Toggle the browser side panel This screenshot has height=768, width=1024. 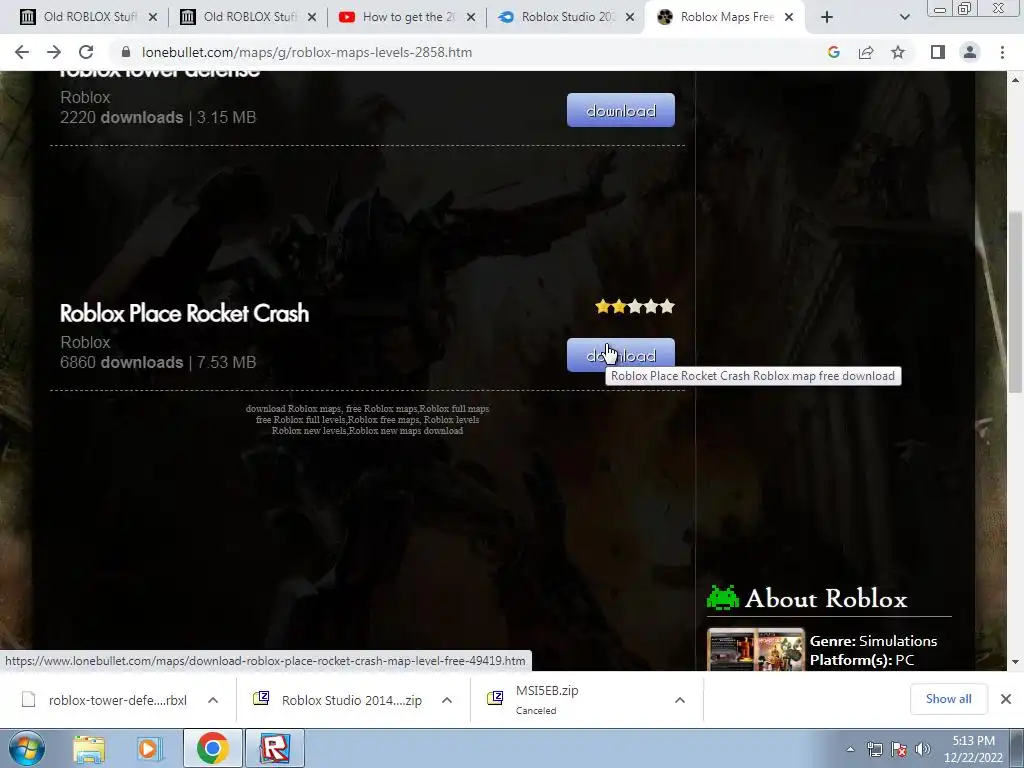point(938,52)
